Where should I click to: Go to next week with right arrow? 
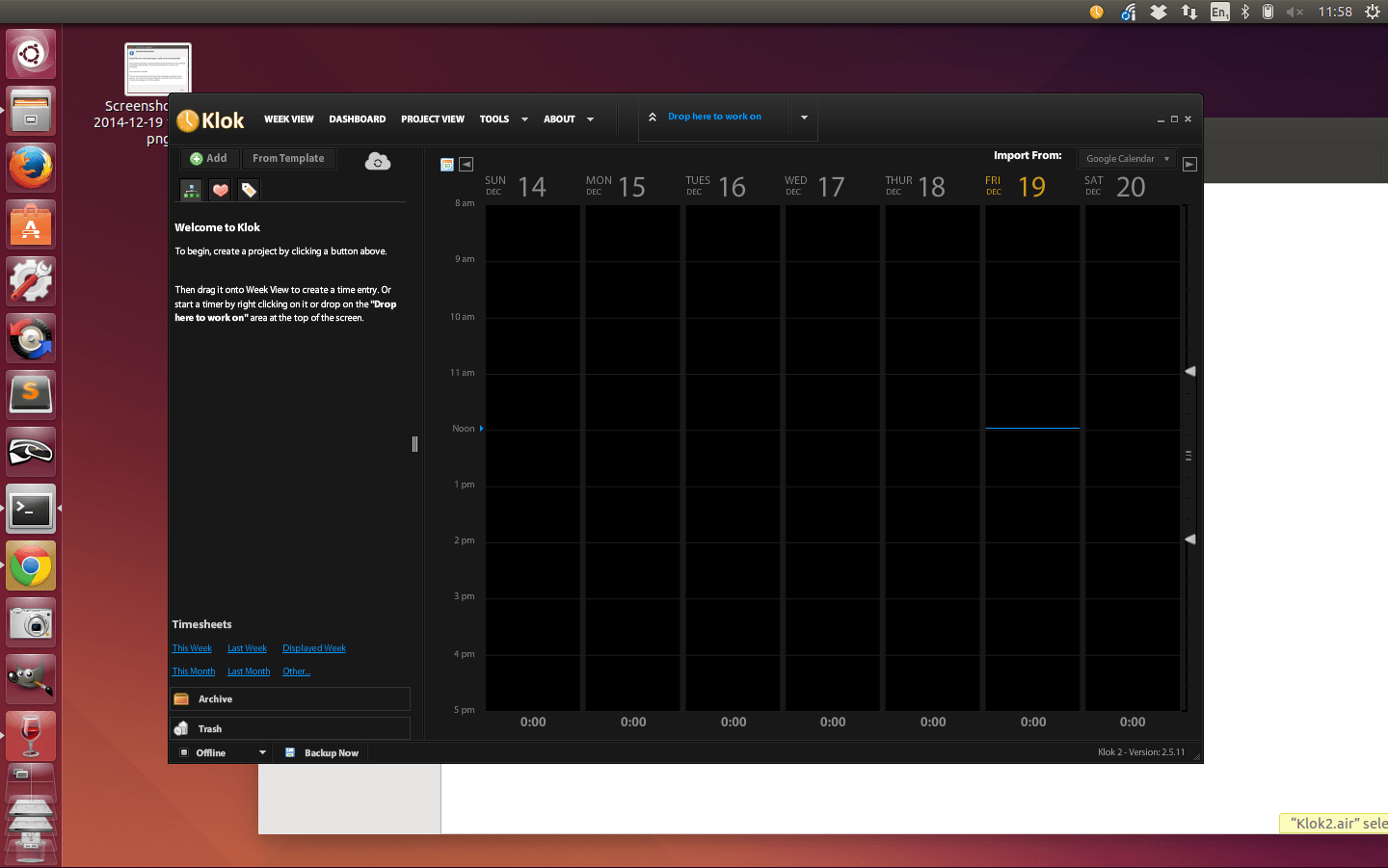1189,165
